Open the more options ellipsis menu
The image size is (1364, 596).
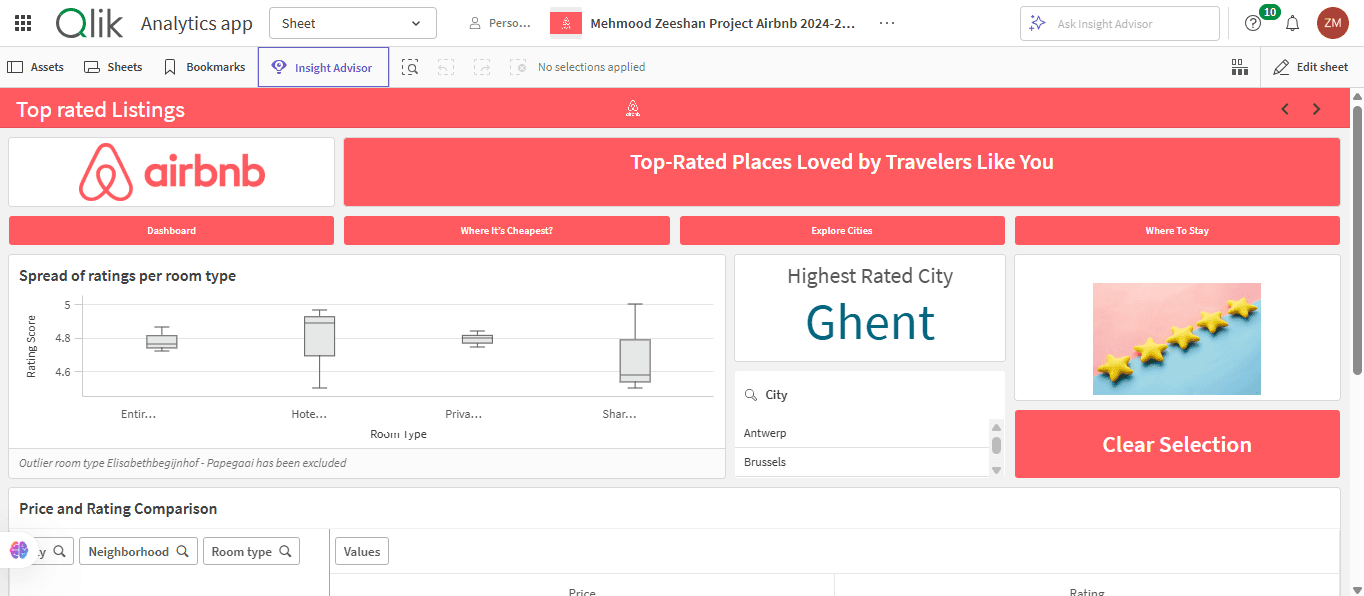click(887, 23)
